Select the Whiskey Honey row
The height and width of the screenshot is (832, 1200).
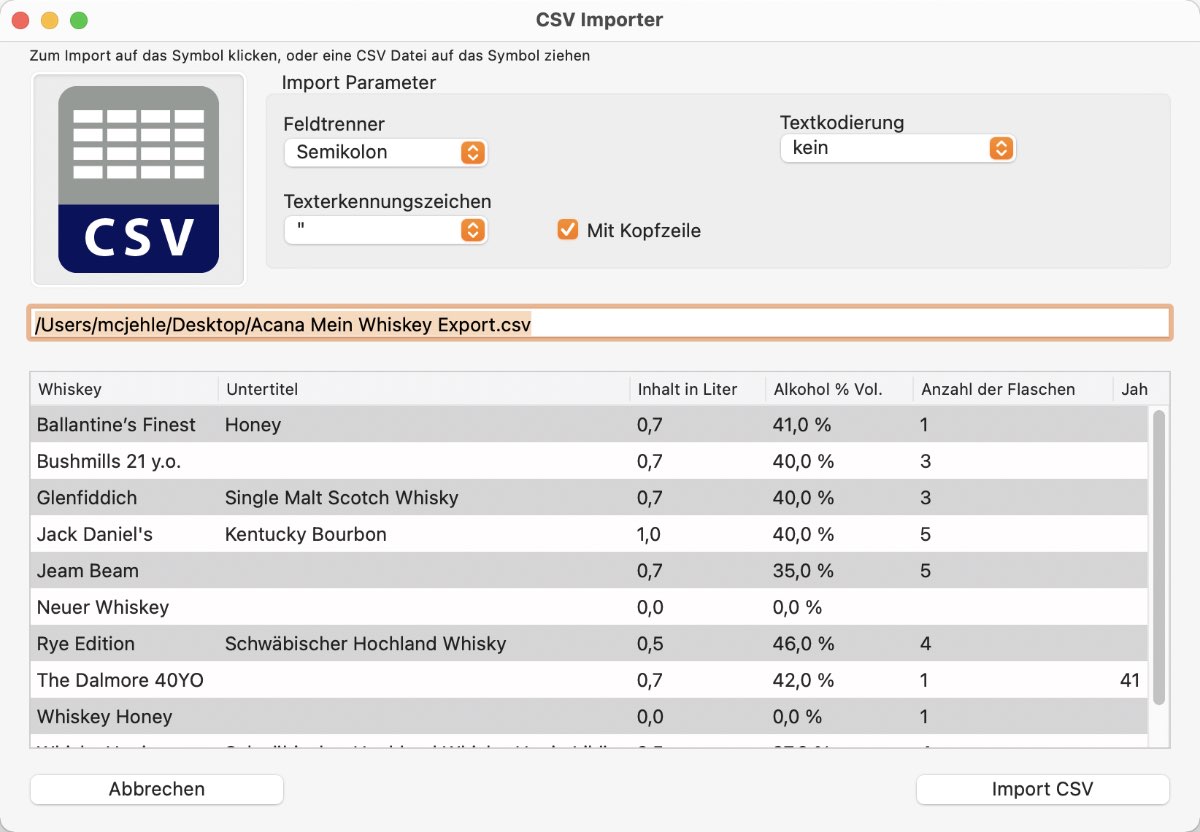click(589, 717)
